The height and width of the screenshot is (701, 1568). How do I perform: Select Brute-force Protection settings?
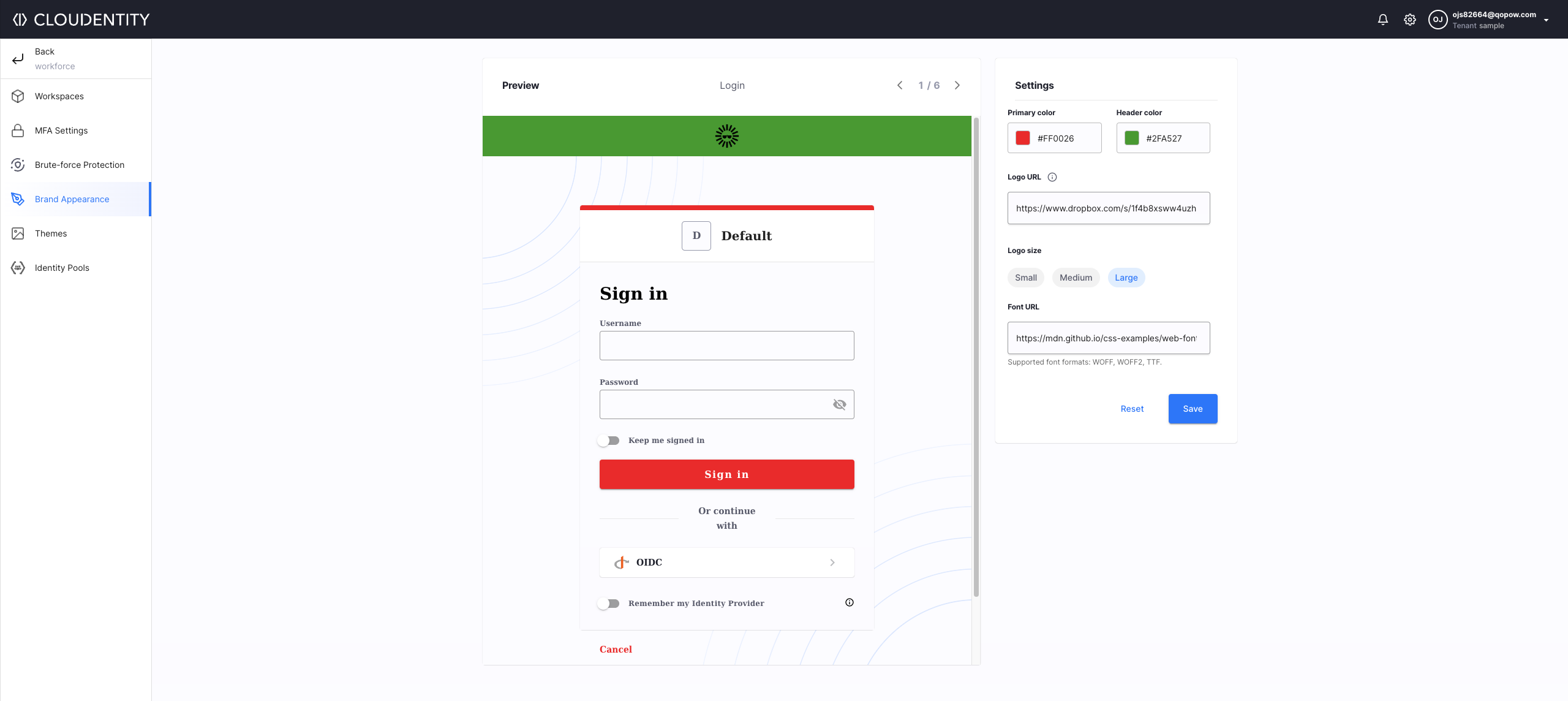[x=79, y=164]
